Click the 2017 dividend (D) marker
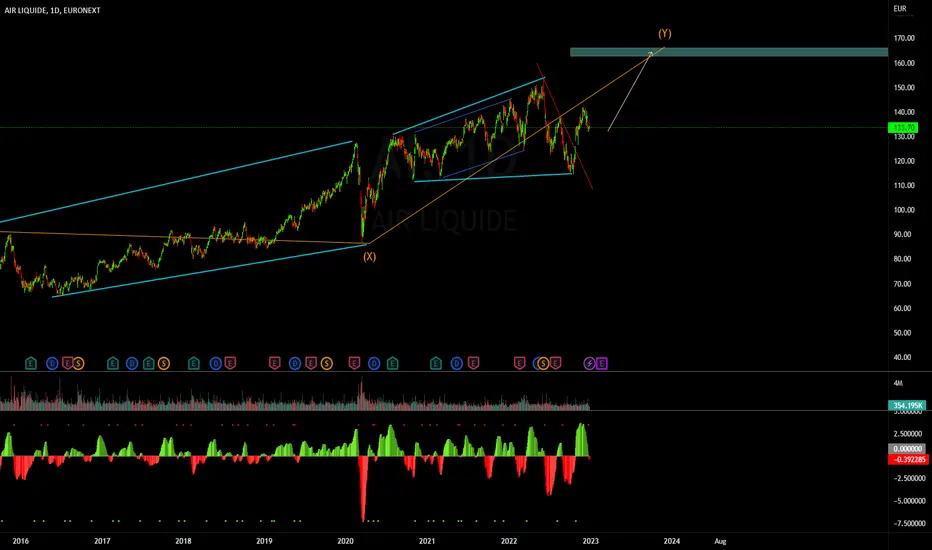932x550 pixels. [132, 363]
